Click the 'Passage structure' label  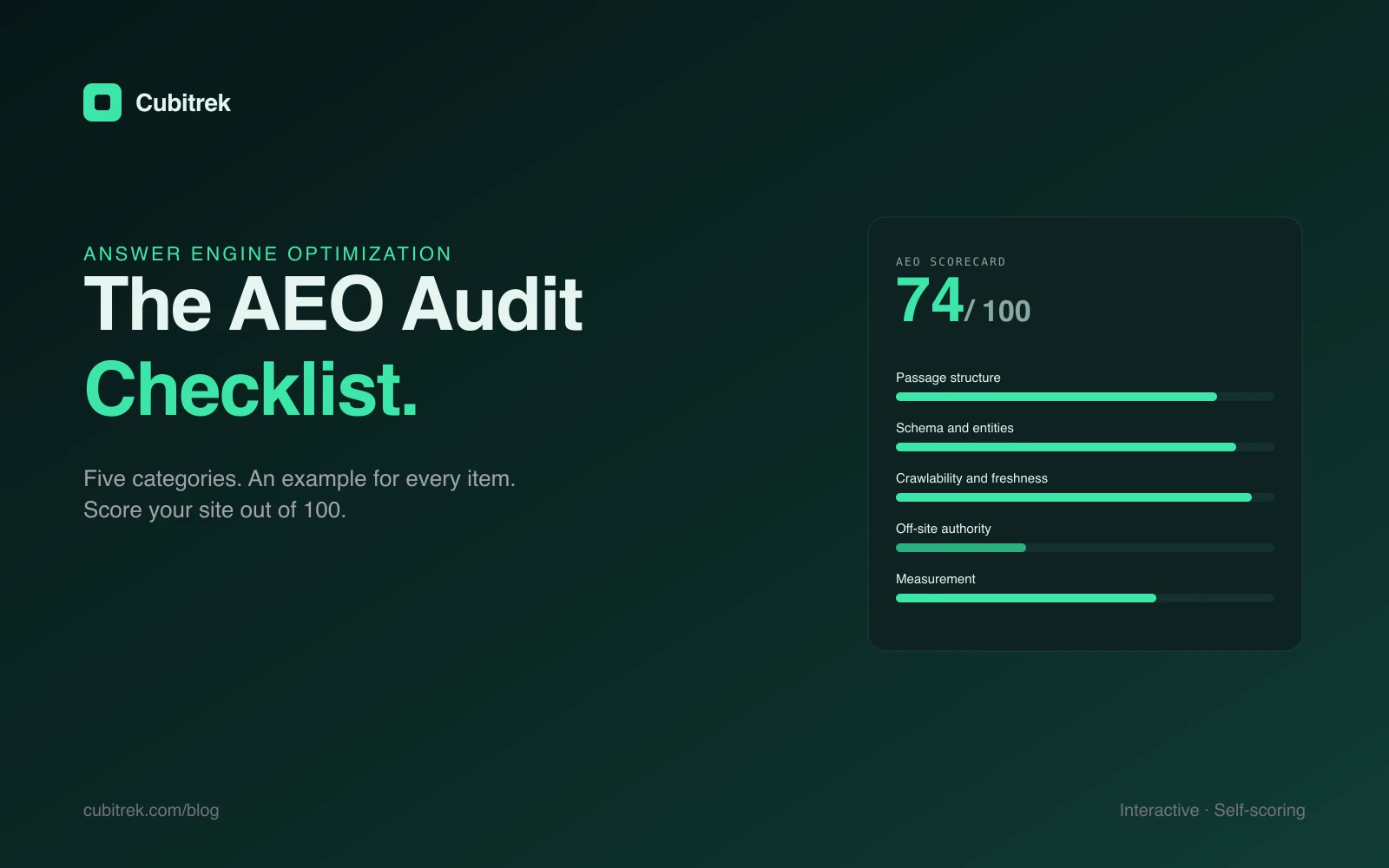(x=948, y=378)
